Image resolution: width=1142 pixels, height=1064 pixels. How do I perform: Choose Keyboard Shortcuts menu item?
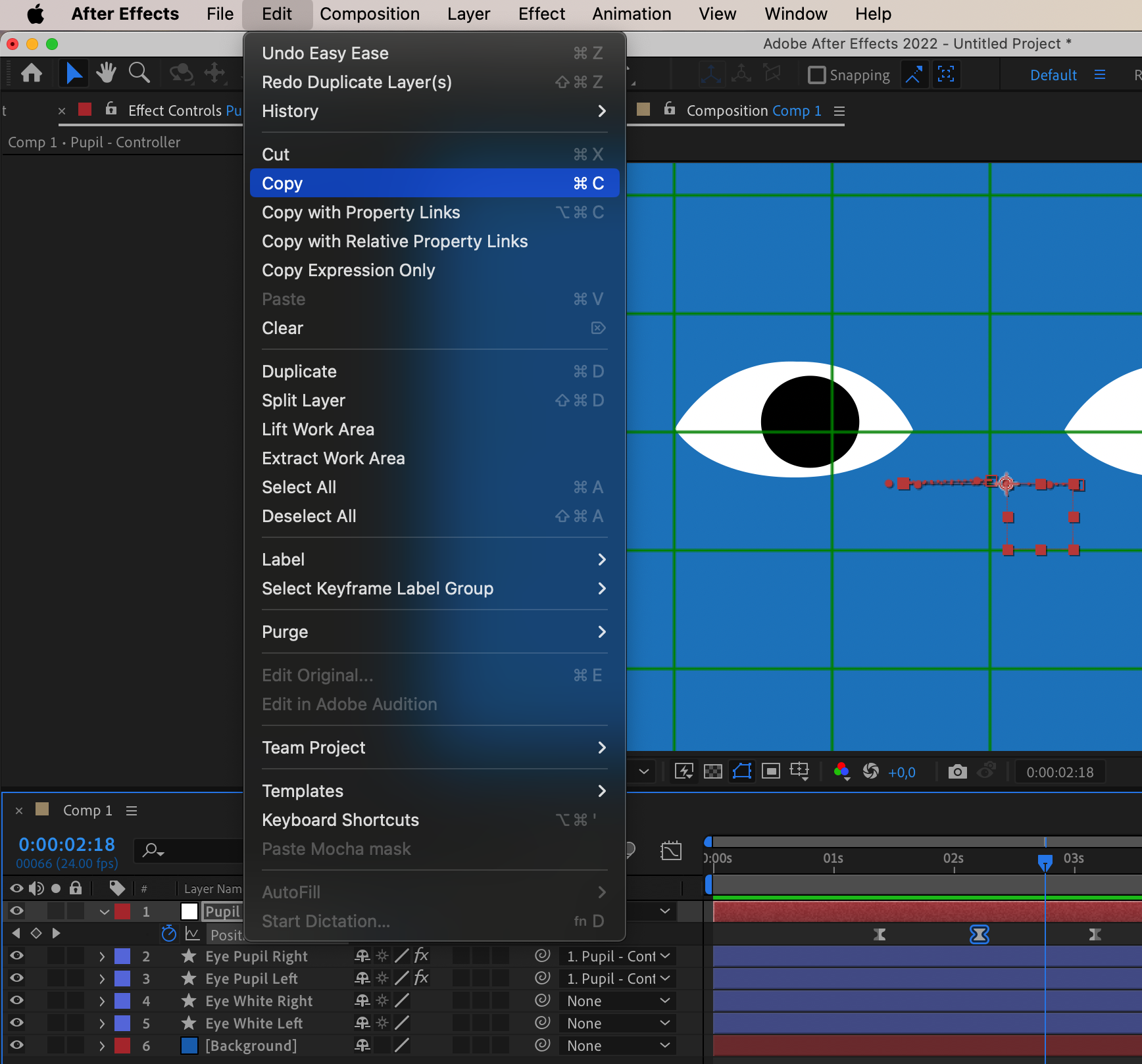click(x=434, y=820)
